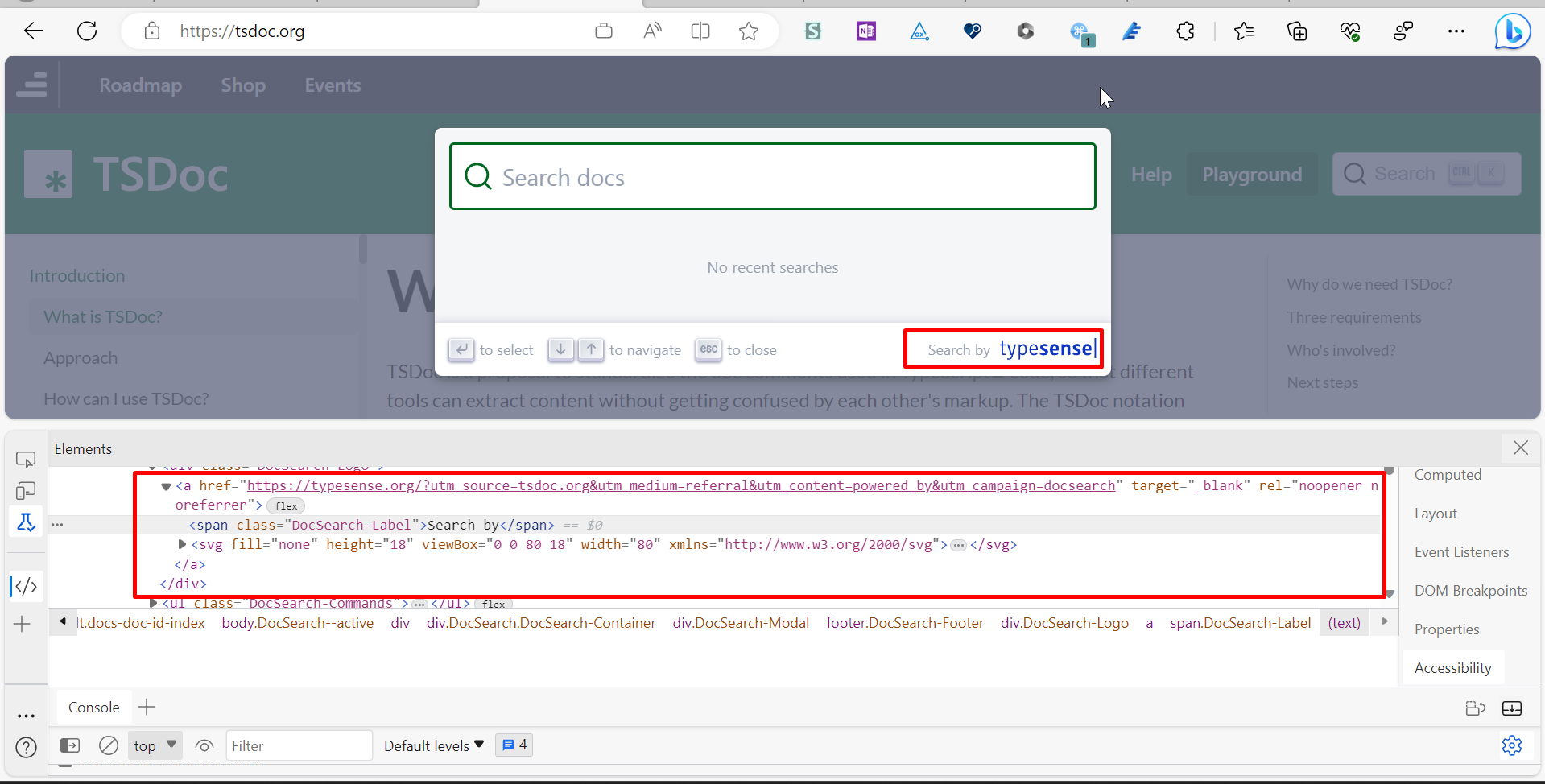1545x784 pixels.
Task: Select the inspect element tool in DevTools
Action: click(x=26, y=459)
